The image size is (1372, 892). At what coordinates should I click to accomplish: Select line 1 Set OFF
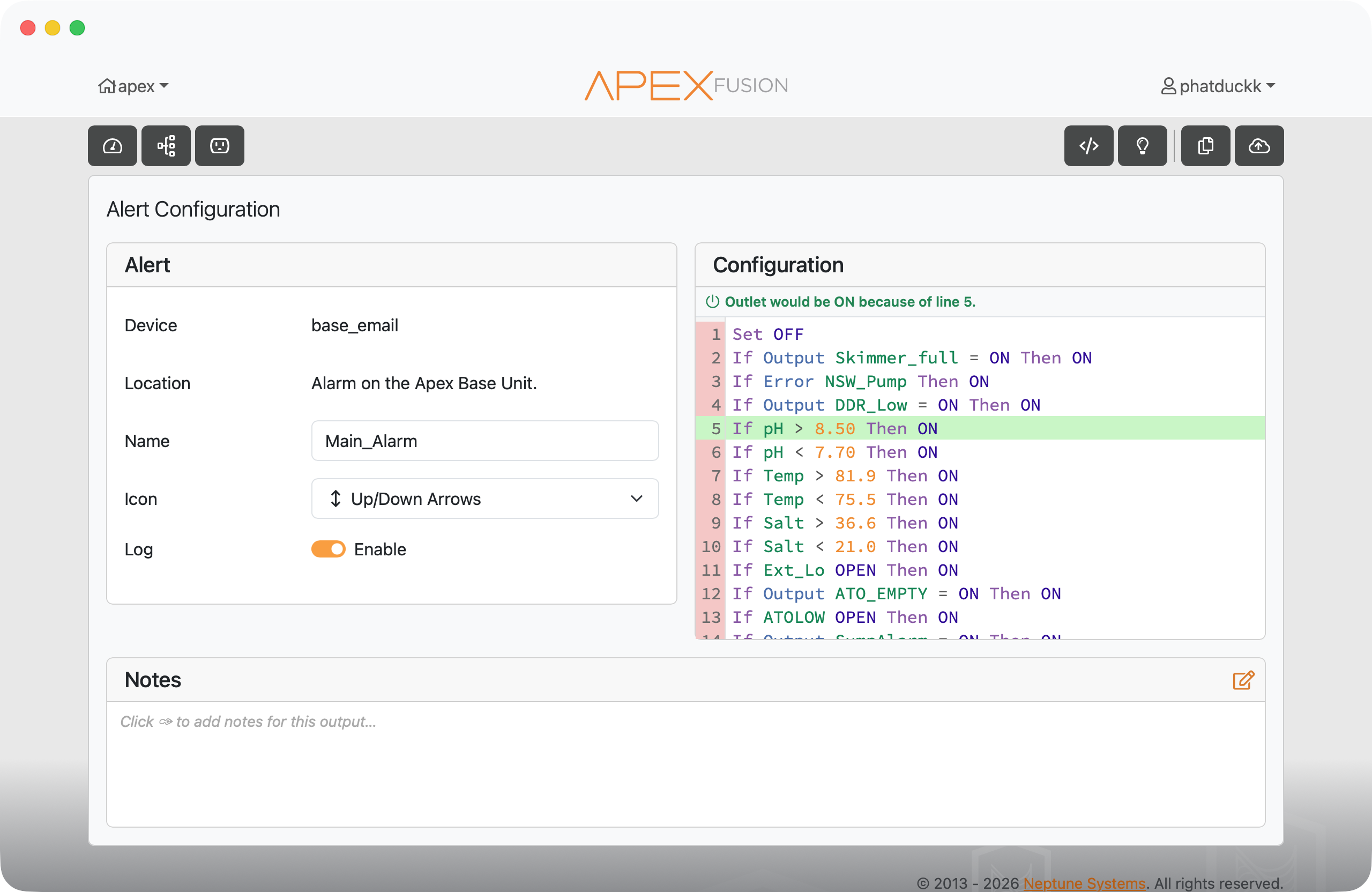pos(980,334)
